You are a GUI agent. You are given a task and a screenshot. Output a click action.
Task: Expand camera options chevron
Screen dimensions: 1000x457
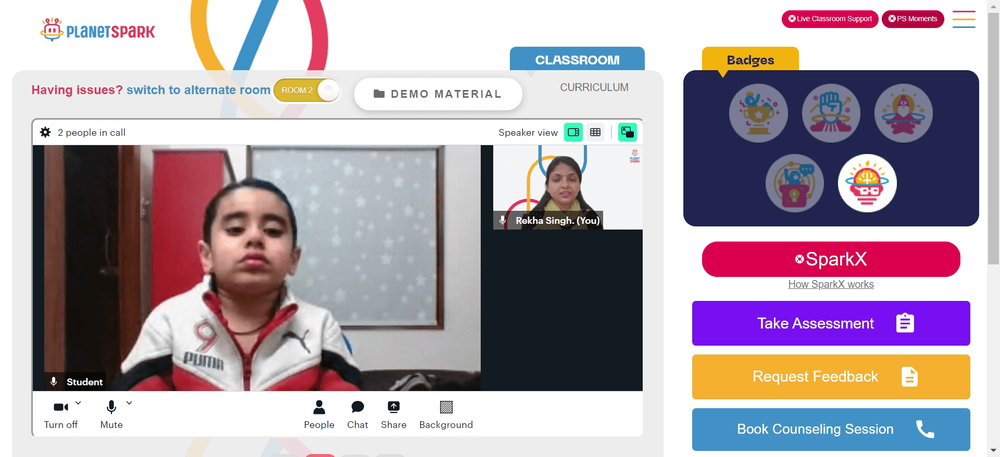pyautogui.click(x=78, y=402)
